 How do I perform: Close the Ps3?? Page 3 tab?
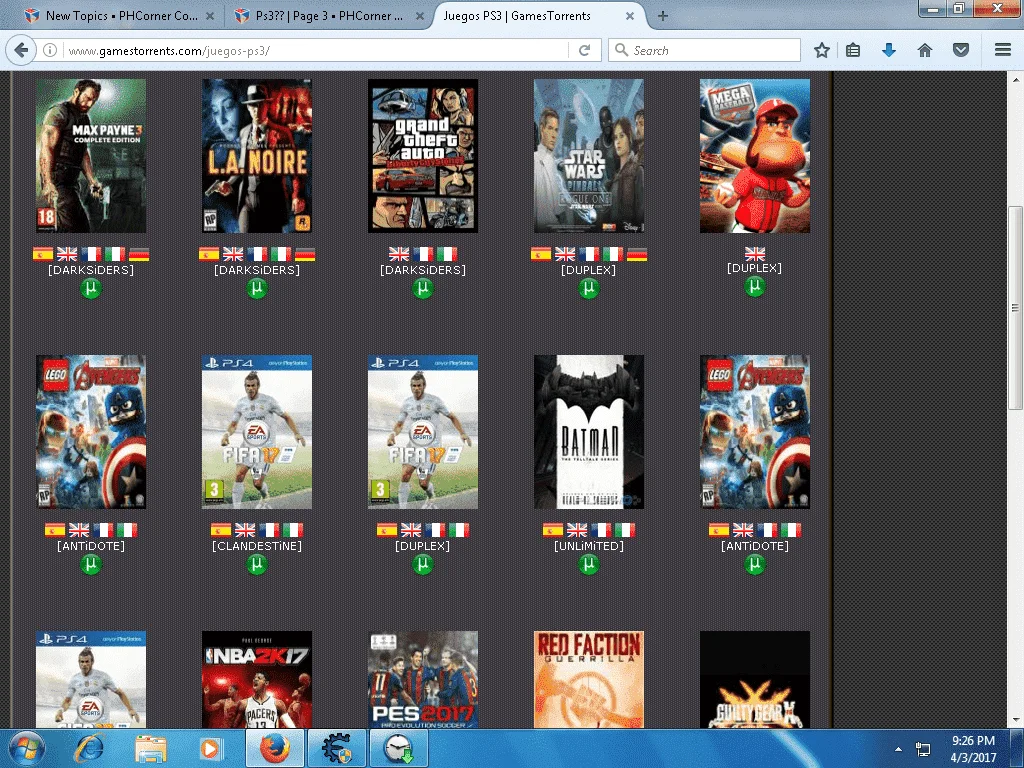[x=420, y=16]
